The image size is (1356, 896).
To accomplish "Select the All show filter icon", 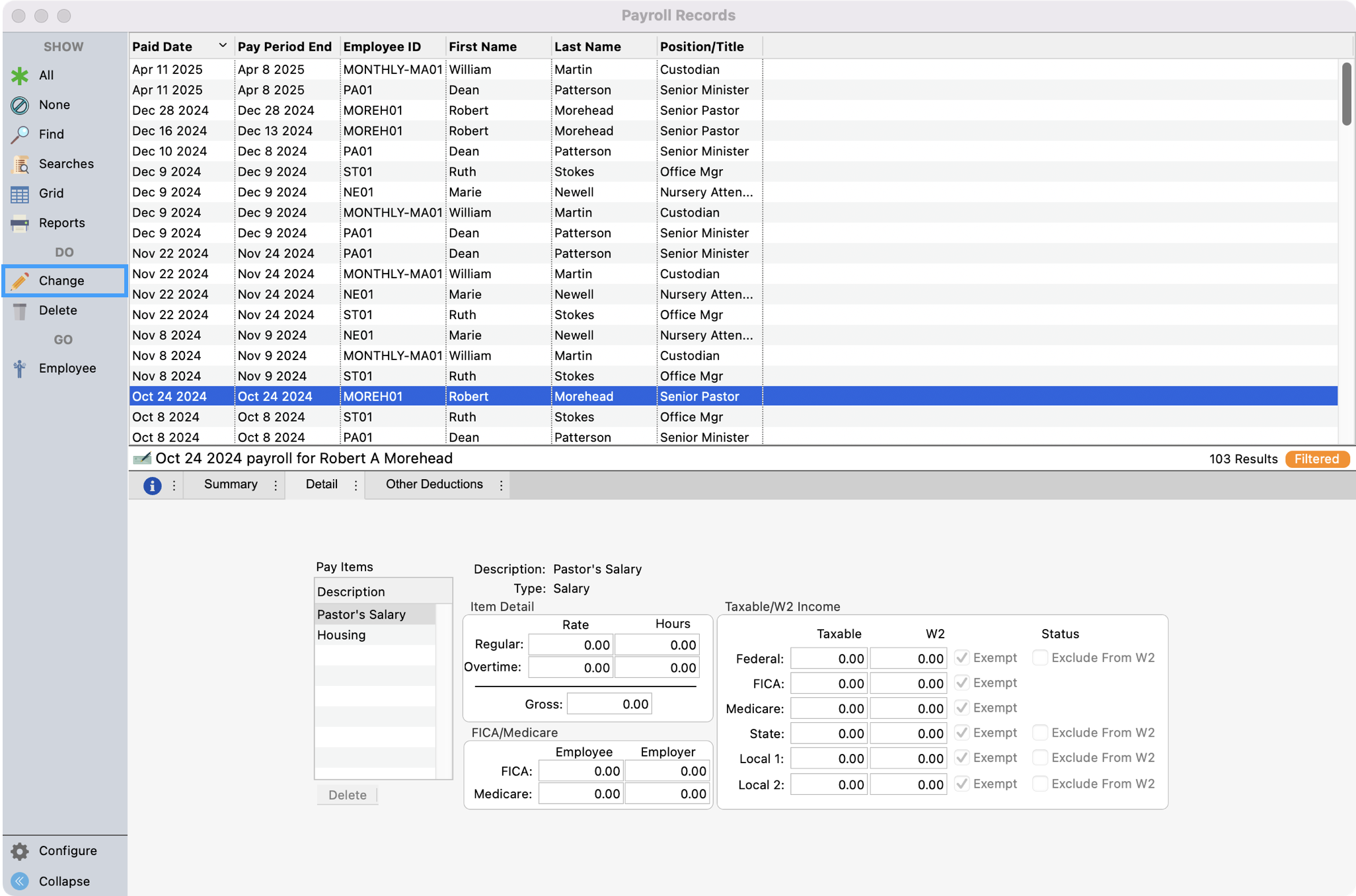I will pos(20,75).
